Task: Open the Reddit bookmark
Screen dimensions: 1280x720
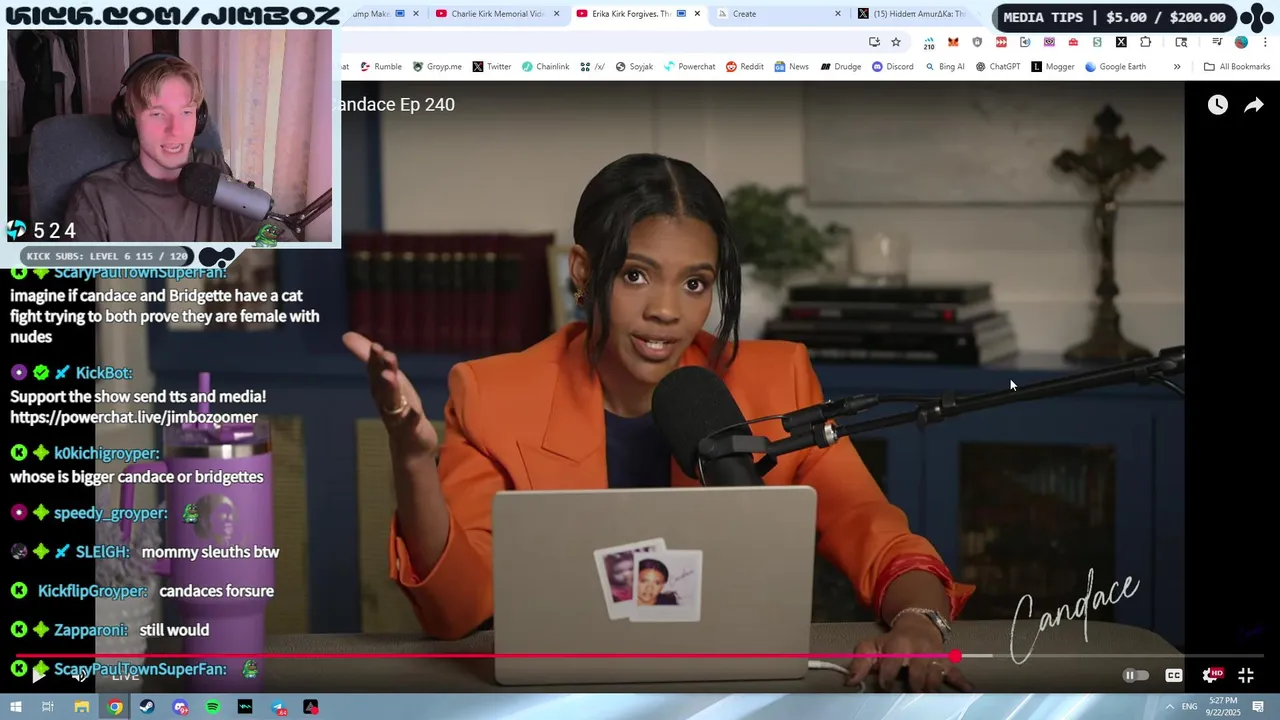Action: pos(745,67)
